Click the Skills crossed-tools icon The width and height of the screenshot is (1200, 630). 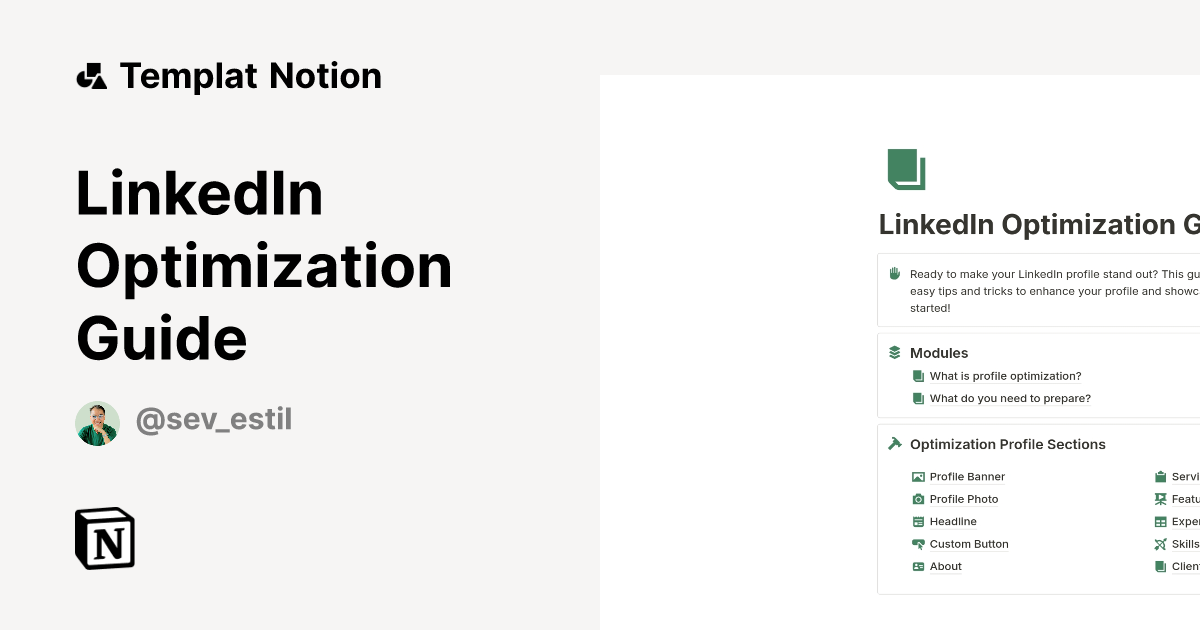[1161, 544]
